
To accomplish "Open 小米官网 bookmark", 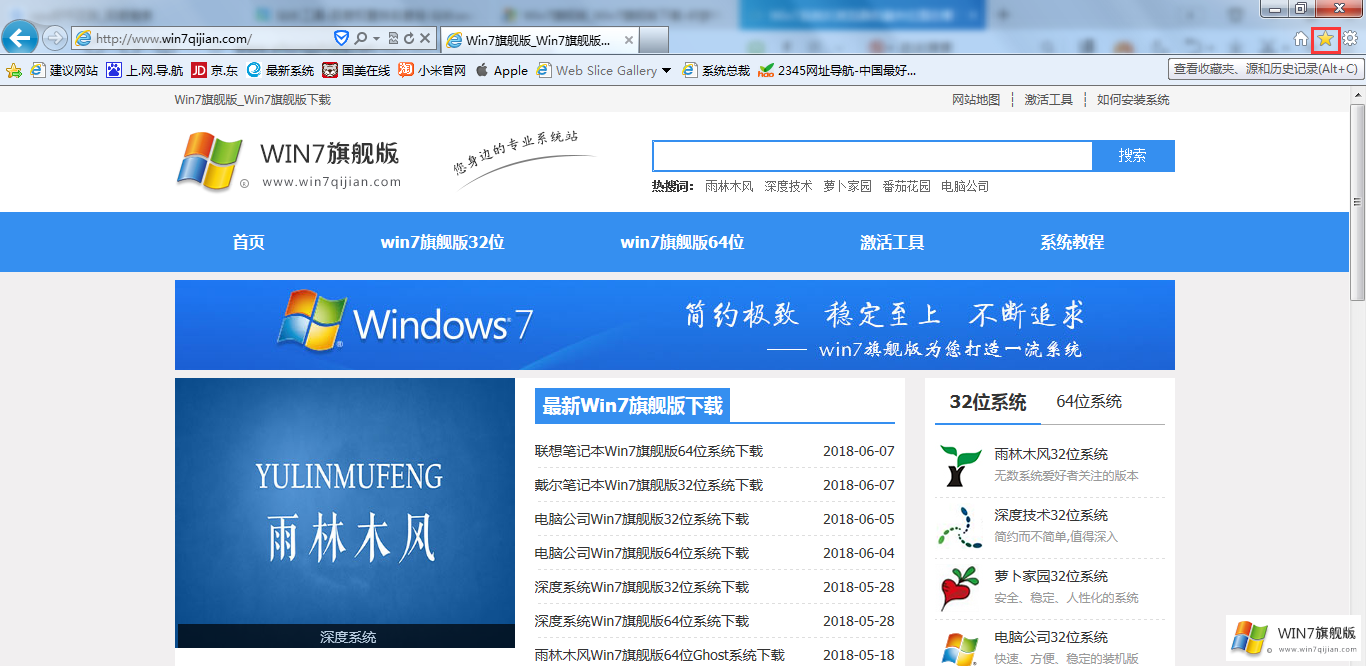I will click(x=432, y=70).
